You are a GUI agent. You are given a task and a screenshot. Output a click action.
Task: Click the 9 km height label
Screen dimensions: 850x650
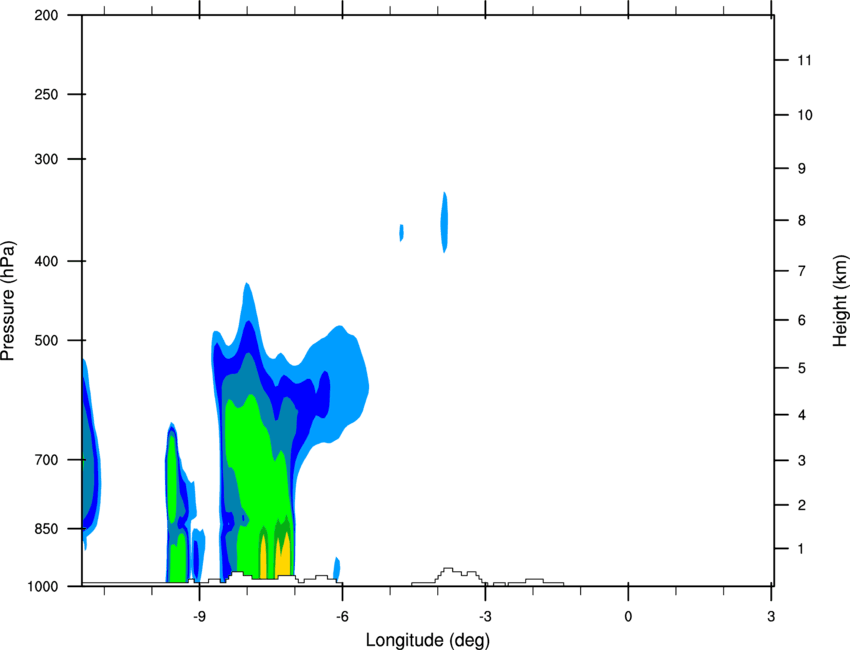(802, 169)
